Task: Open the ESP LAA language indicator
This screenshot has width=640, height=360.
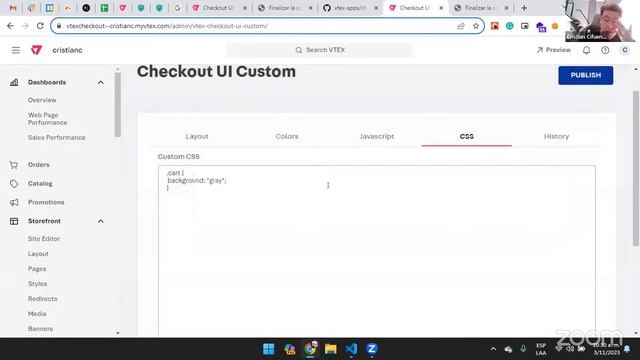Action: click(541, 349)
